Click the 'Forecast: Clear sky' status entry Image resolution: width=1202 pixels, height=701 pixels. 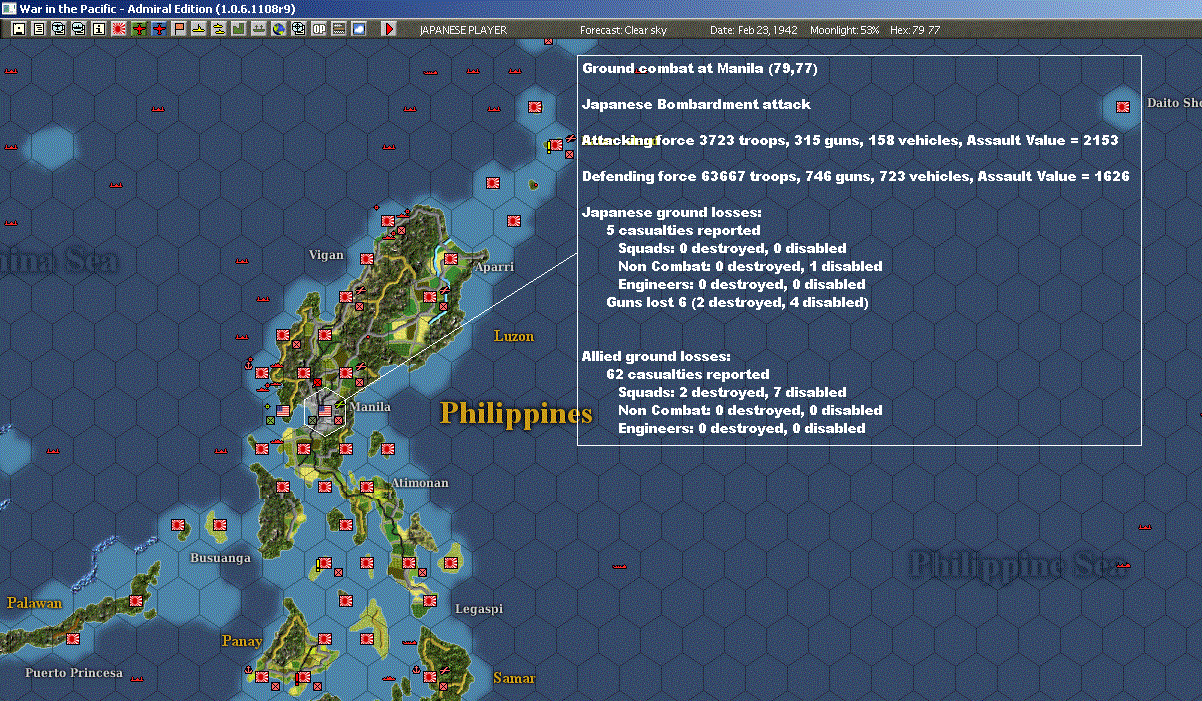(623, 30)
